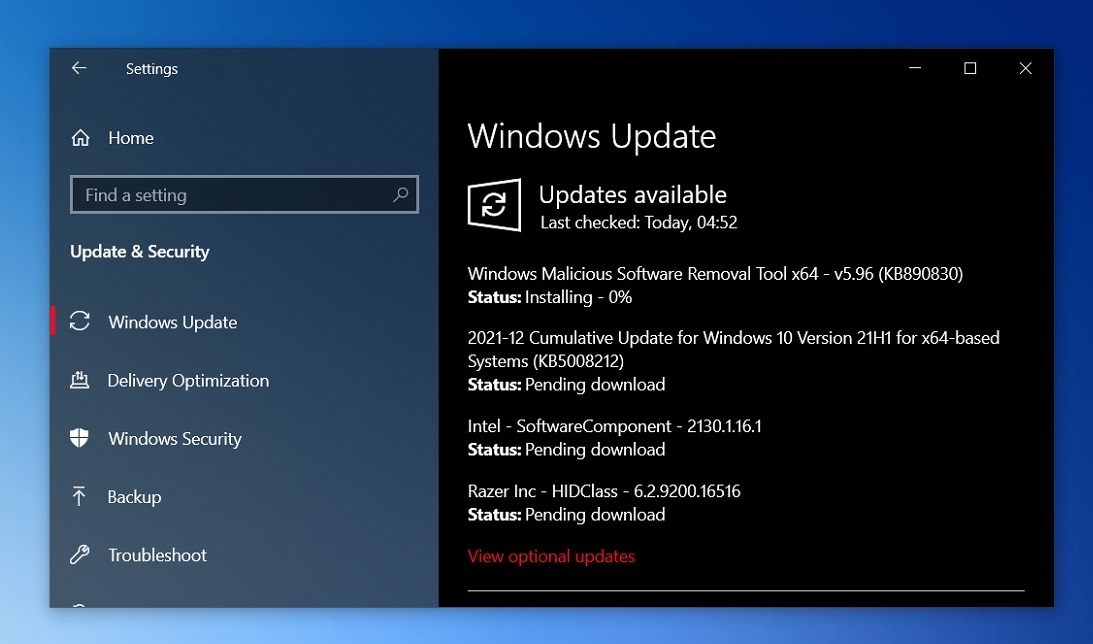The height and width of the screenshot is (644, 1093).
Task: Close the Settings window
Action: tap(1025, 68)
